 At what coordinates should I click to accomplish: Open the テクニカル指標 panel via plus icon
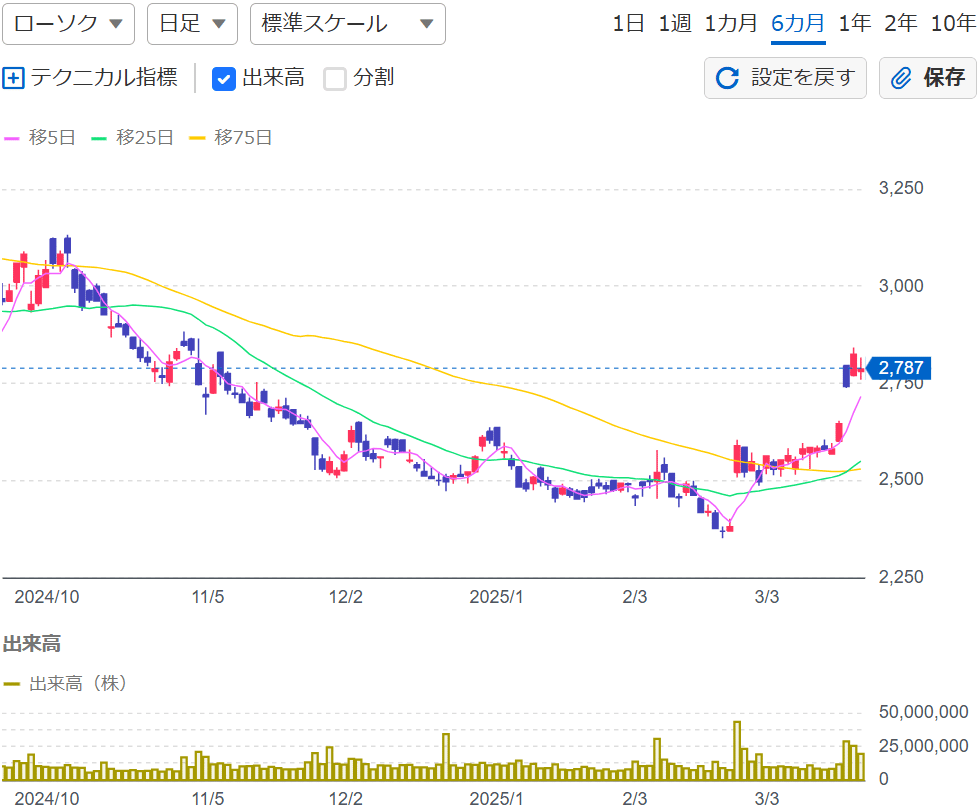(x=16, y=78)
